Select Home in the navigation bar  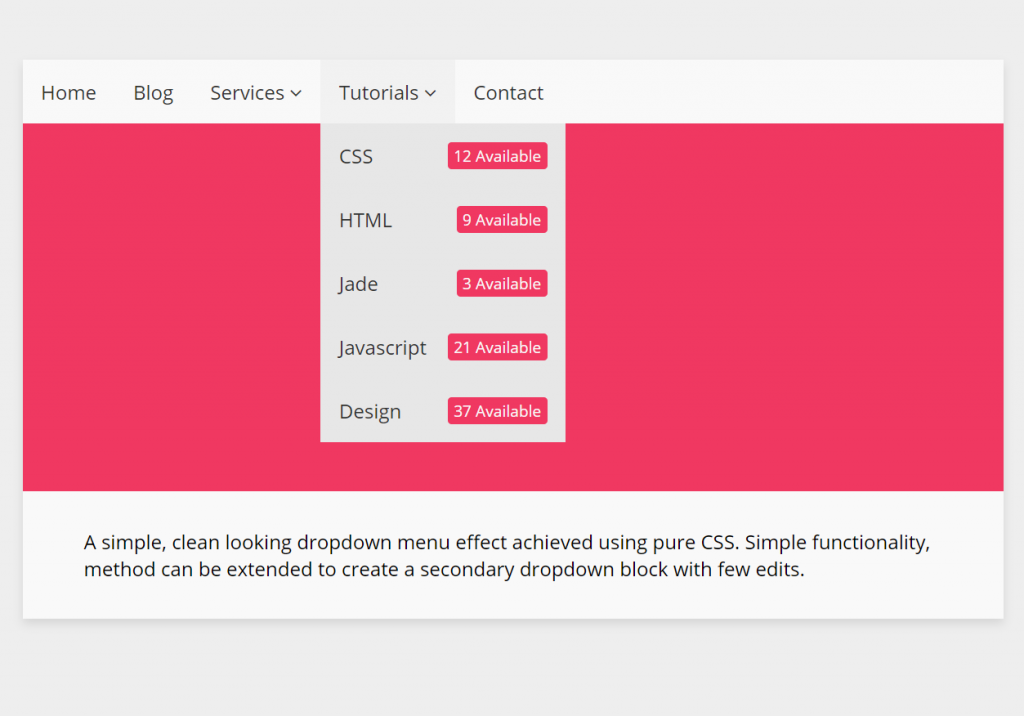[x=68, y=93]
